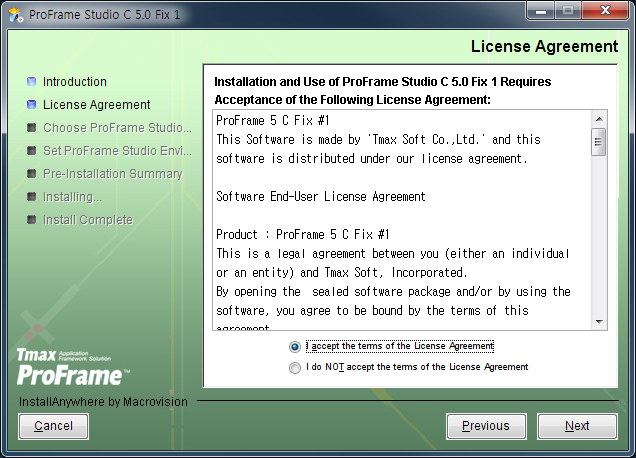
Task: Click the Introduction step bullet icon
Action: pyautogui.click(x=32, y=82)
